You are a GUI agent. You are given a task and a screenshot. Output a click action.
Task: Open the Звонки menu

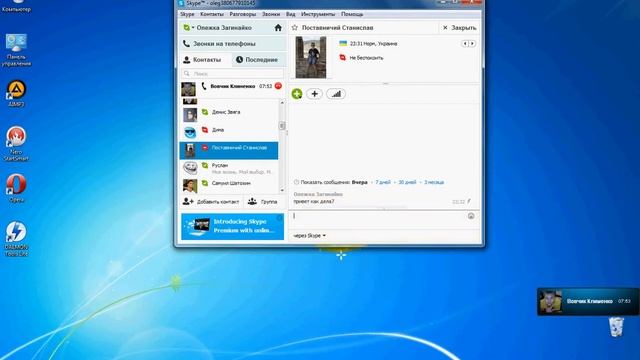pos(271,14)
